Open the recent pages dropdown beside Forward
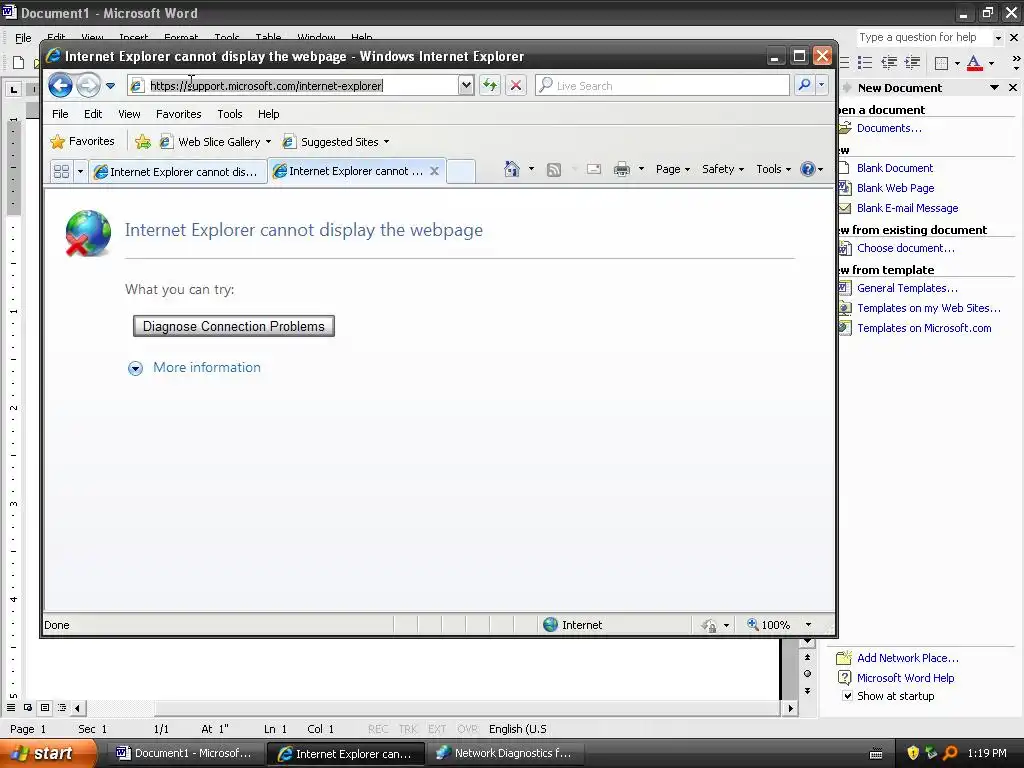 pos(110,86)
